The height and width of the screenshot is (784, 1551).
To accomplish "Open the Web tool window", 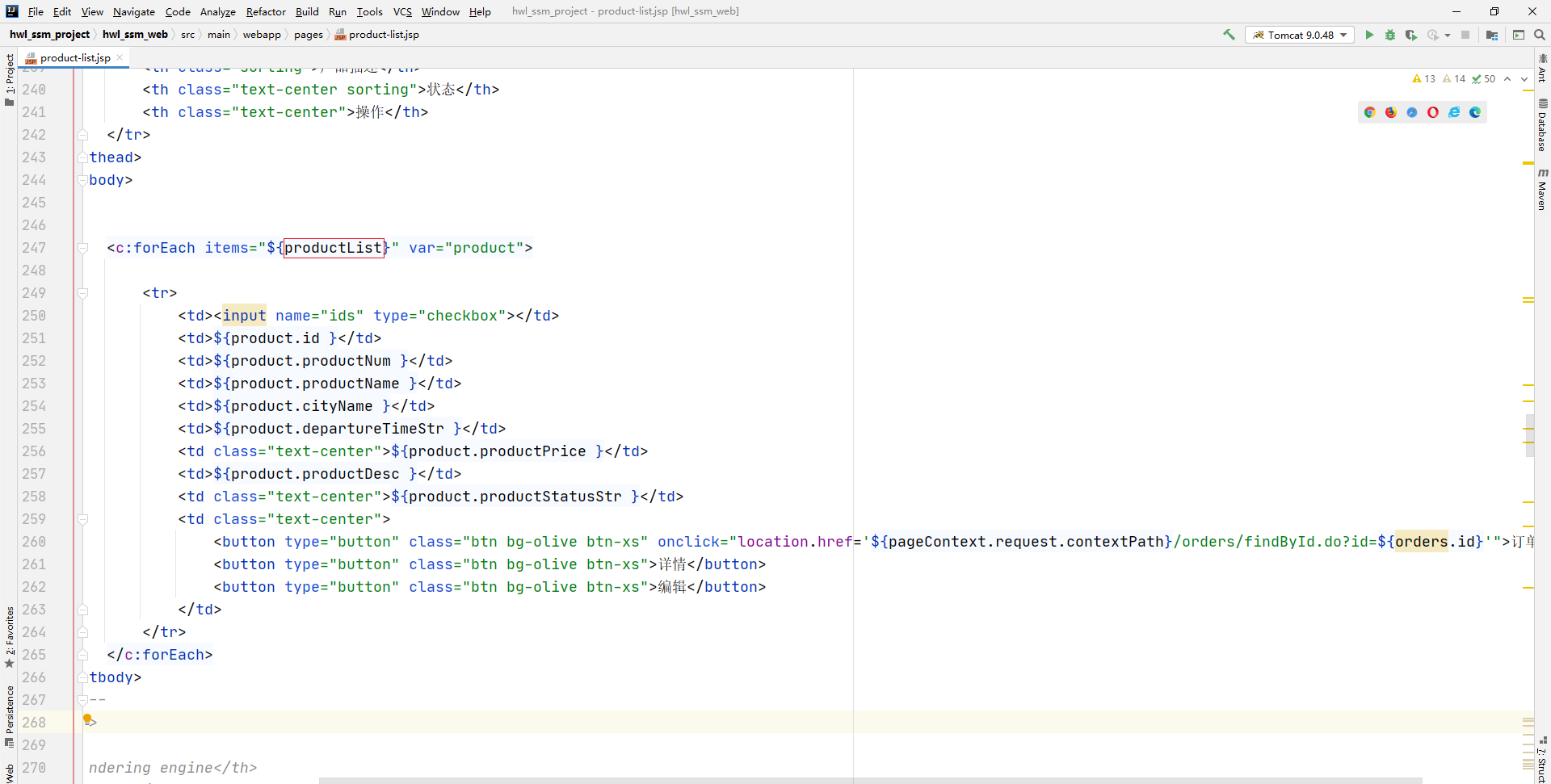I will coord(9,773).
